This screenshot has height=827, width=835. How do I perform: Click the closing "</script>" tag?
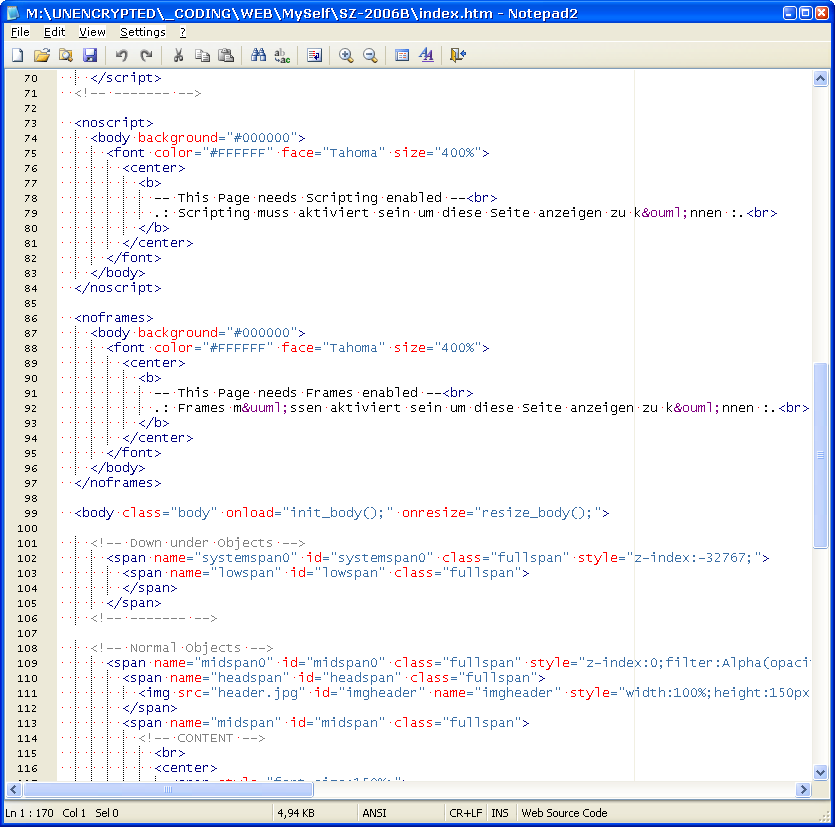click(x=126, y=78)
